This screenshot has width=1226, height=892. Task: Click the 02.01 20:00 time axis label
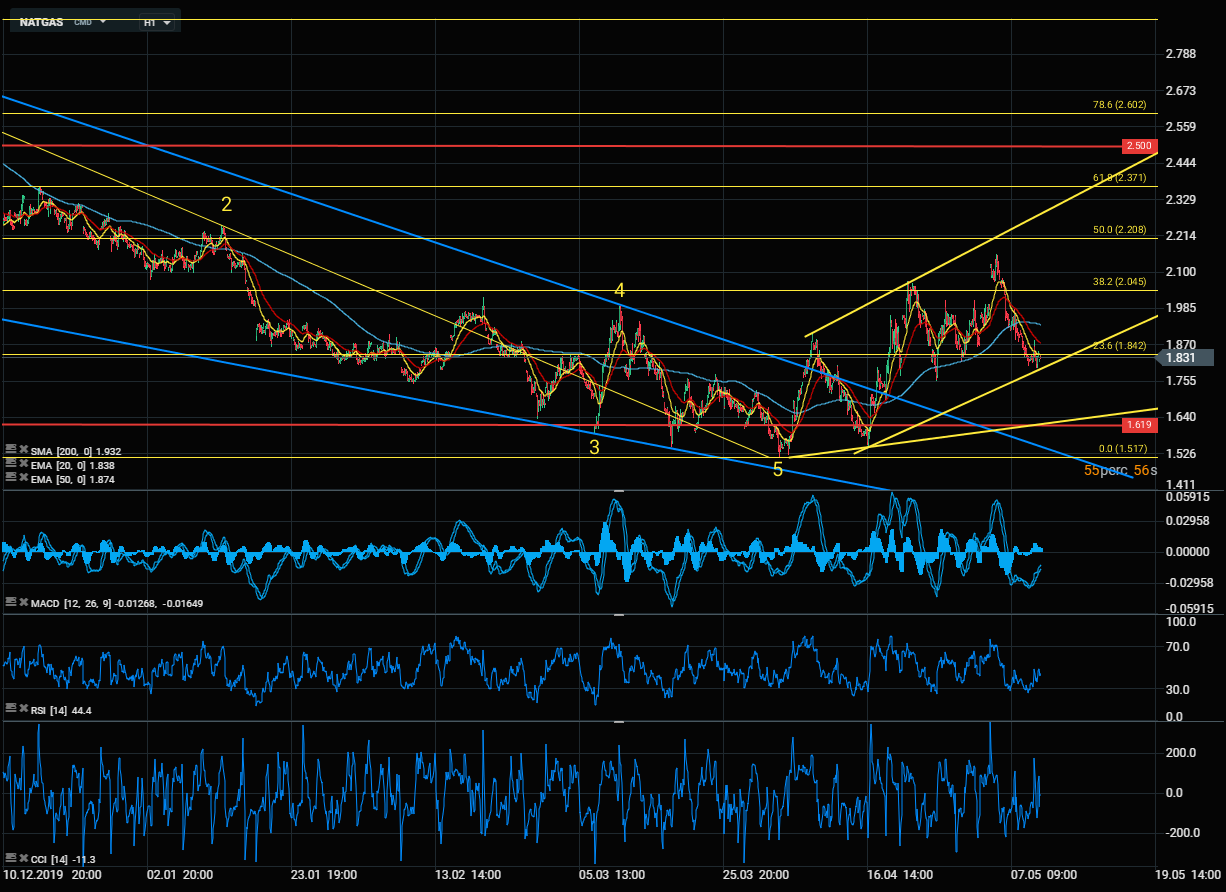coord(179,874)
